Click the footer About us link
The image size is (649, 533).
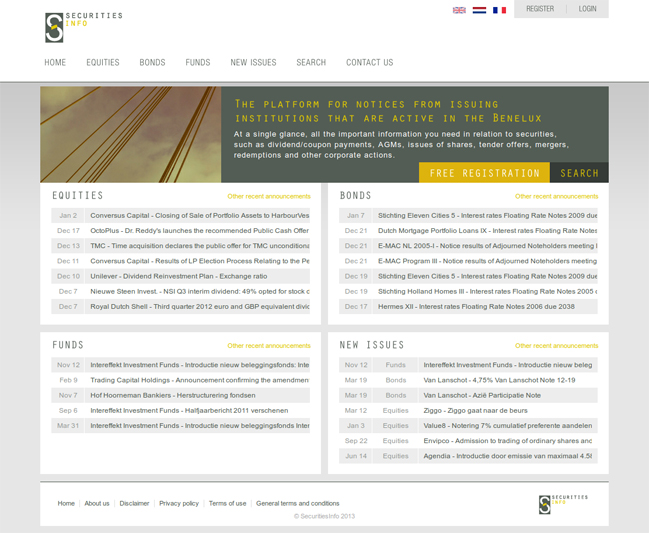click(x=97, y=503)
